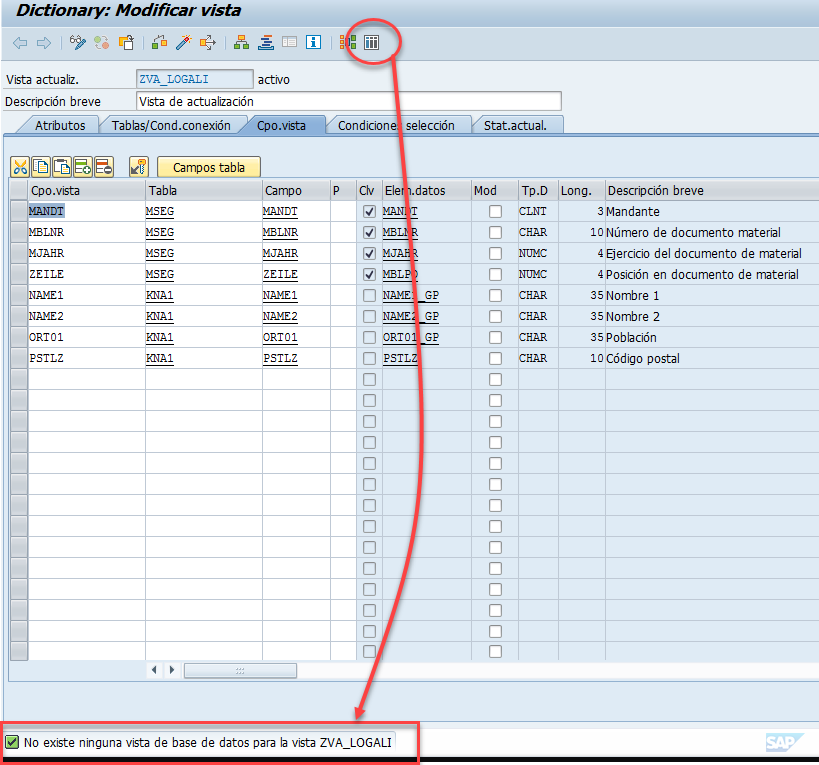Image resolution: width=819 pixels, height=765 pixels.
Task: Click the Campo link PSTLZ
Action: 280,358
